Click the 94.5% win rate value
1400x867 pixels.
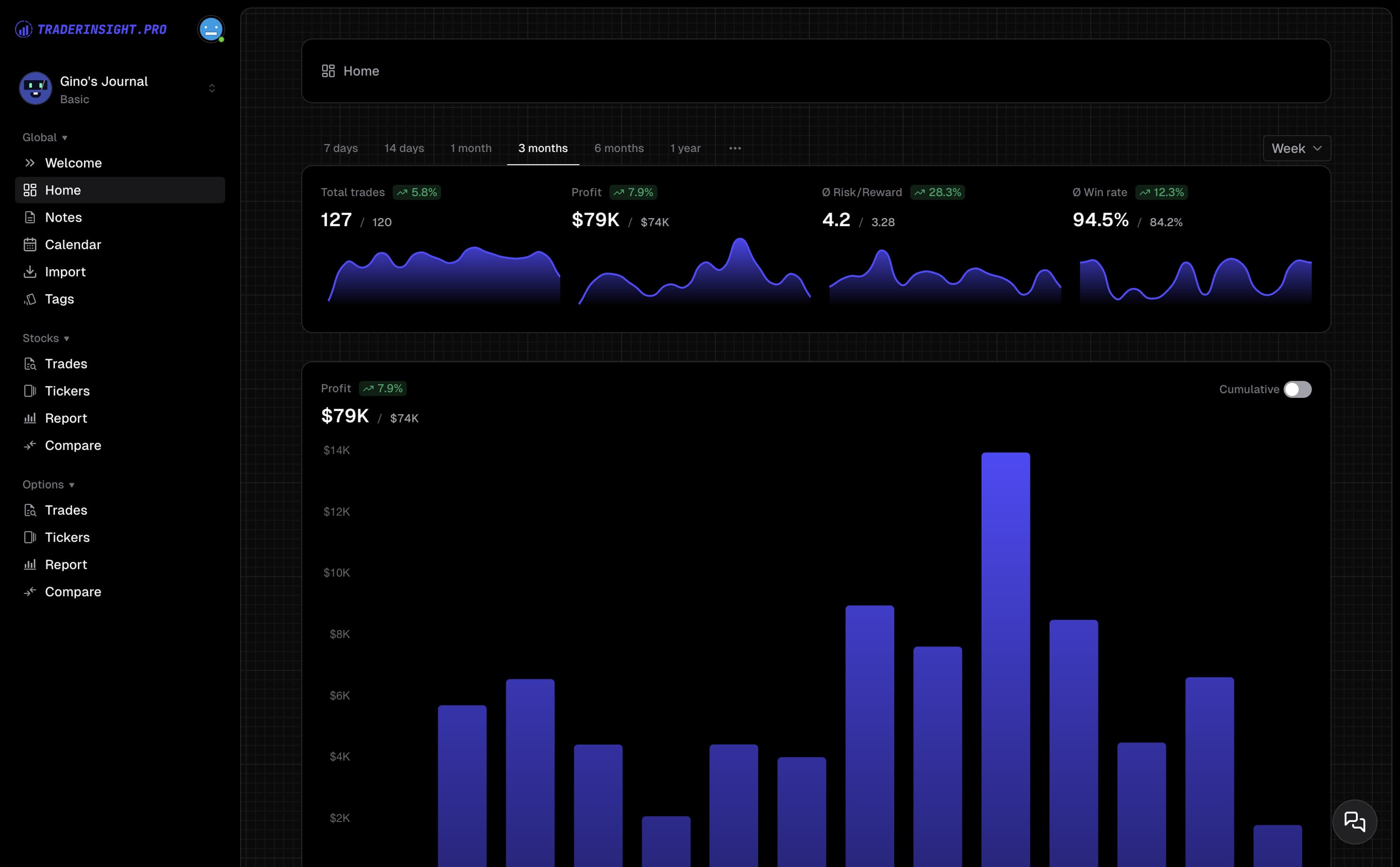tap(1101, 220)
